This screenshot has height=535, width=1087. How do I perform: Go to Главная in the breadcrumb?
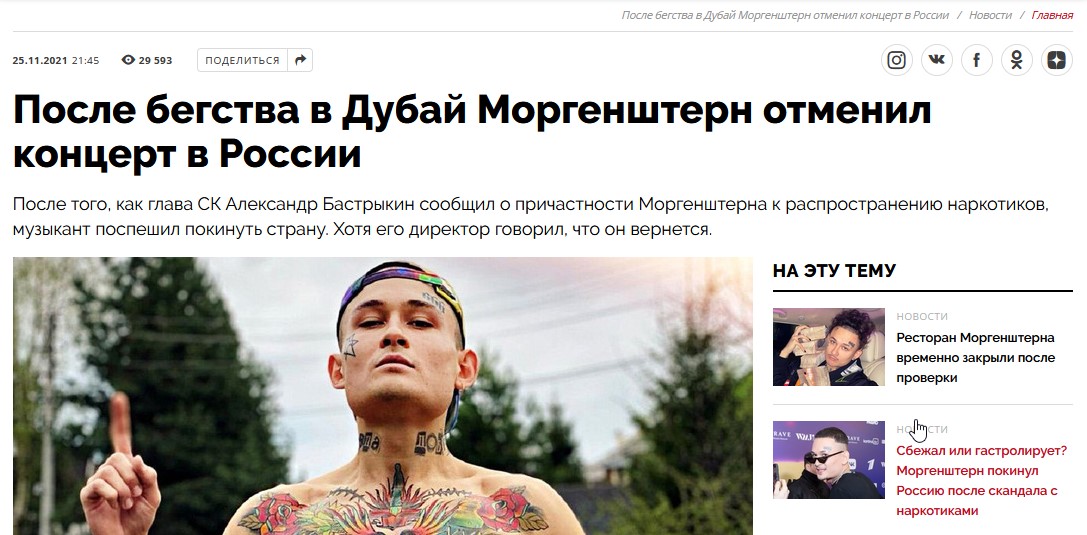pyautogui.click(x=1052, y=15)
